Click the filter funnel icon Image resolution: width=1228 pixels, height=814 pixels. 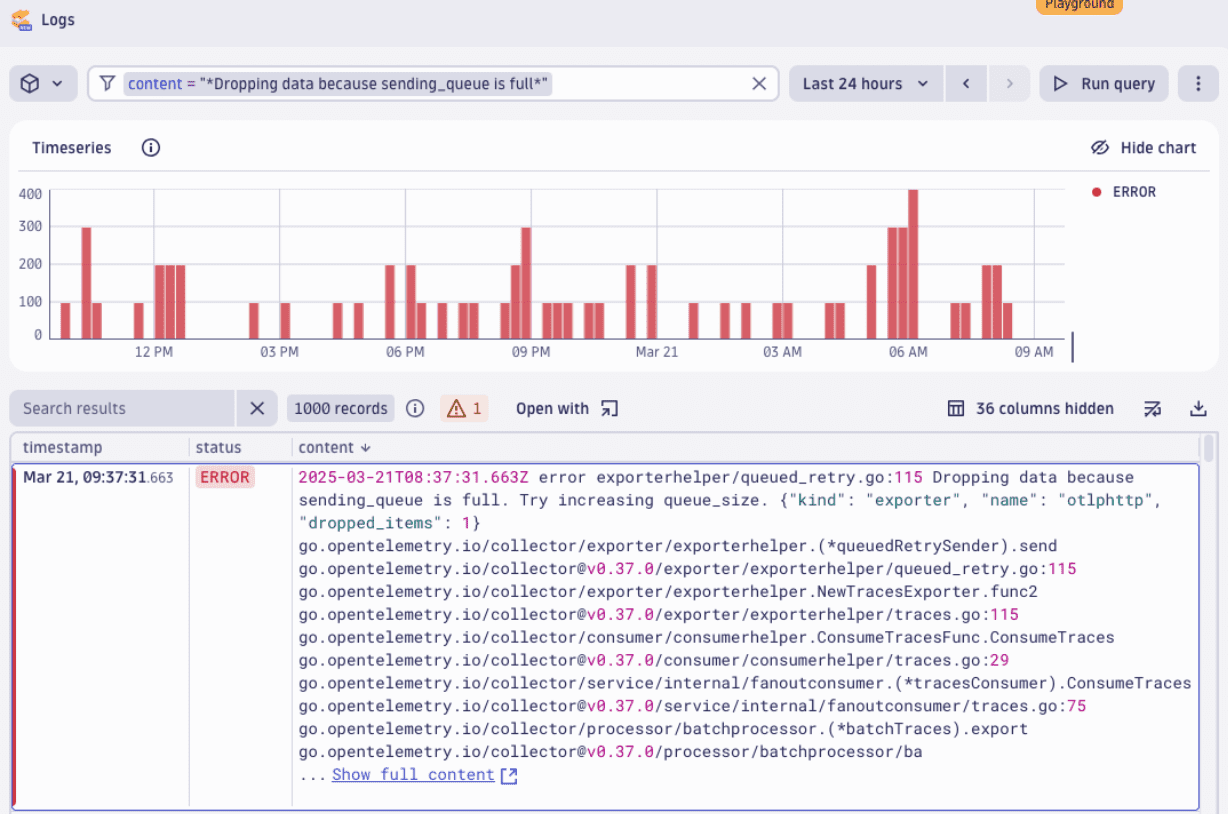pos(107,84)
